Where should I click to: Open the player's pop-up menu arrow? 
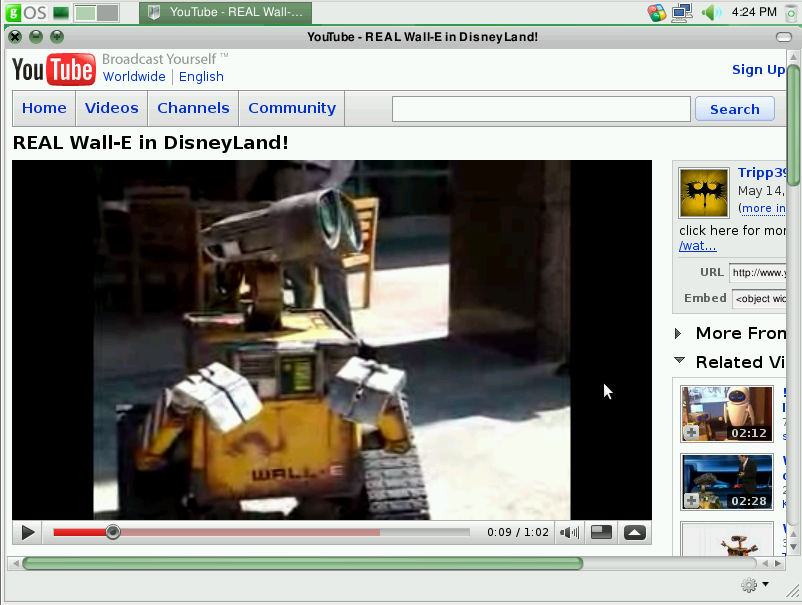(634, 532)
